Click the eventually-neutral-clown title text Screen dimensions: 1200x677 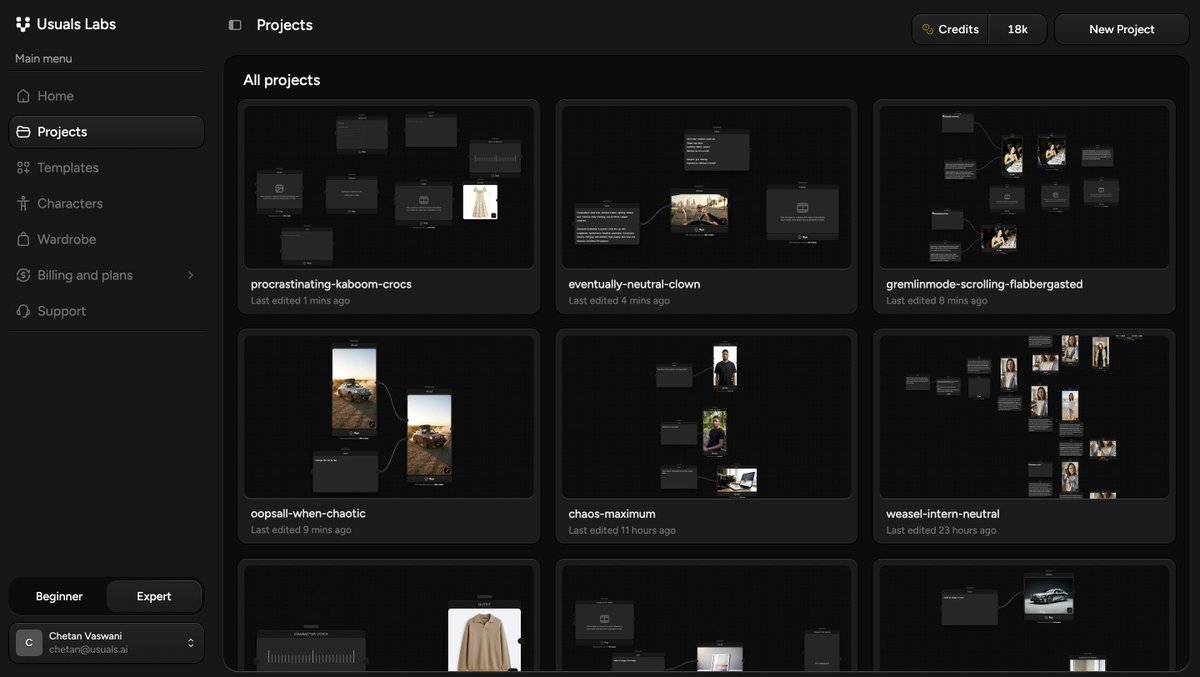pos(634,284)
